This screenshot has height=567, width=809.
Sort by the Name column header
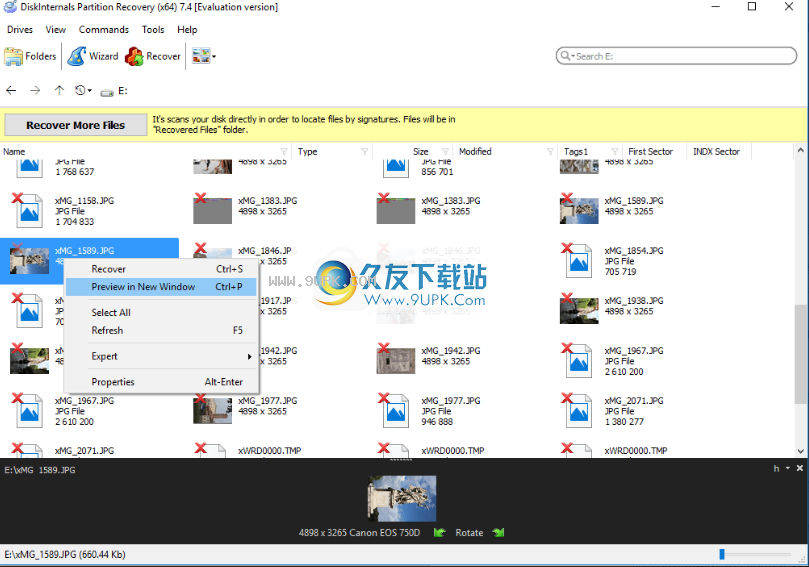point(14,152)
